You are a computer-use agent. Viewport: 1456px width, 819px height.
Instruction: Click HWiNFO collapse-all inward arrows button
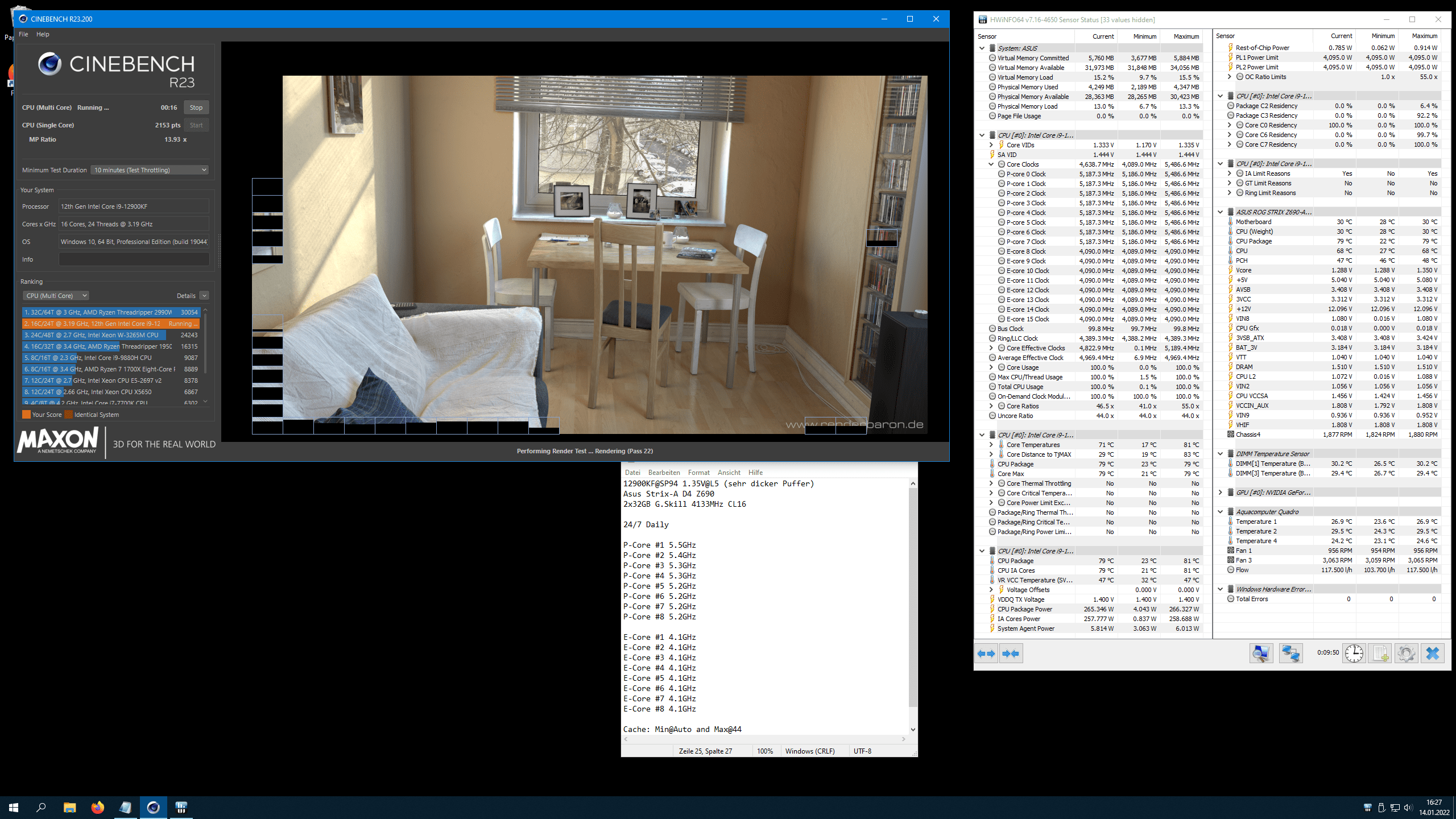[1011, 653]
